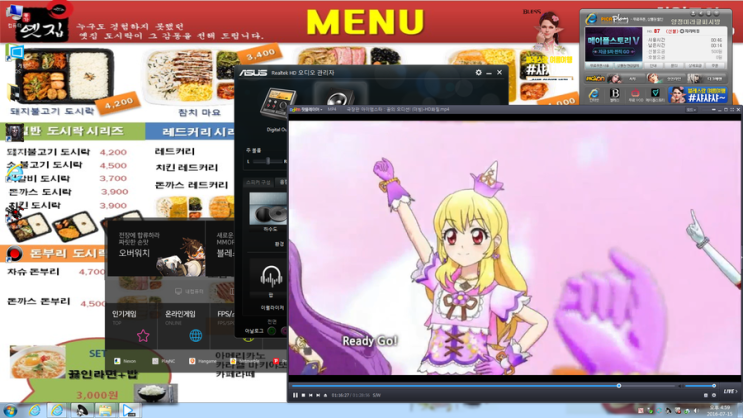Open File Explorer from the taskbar
This screenshot has width=743, height=418.
[x=105, y=410]
